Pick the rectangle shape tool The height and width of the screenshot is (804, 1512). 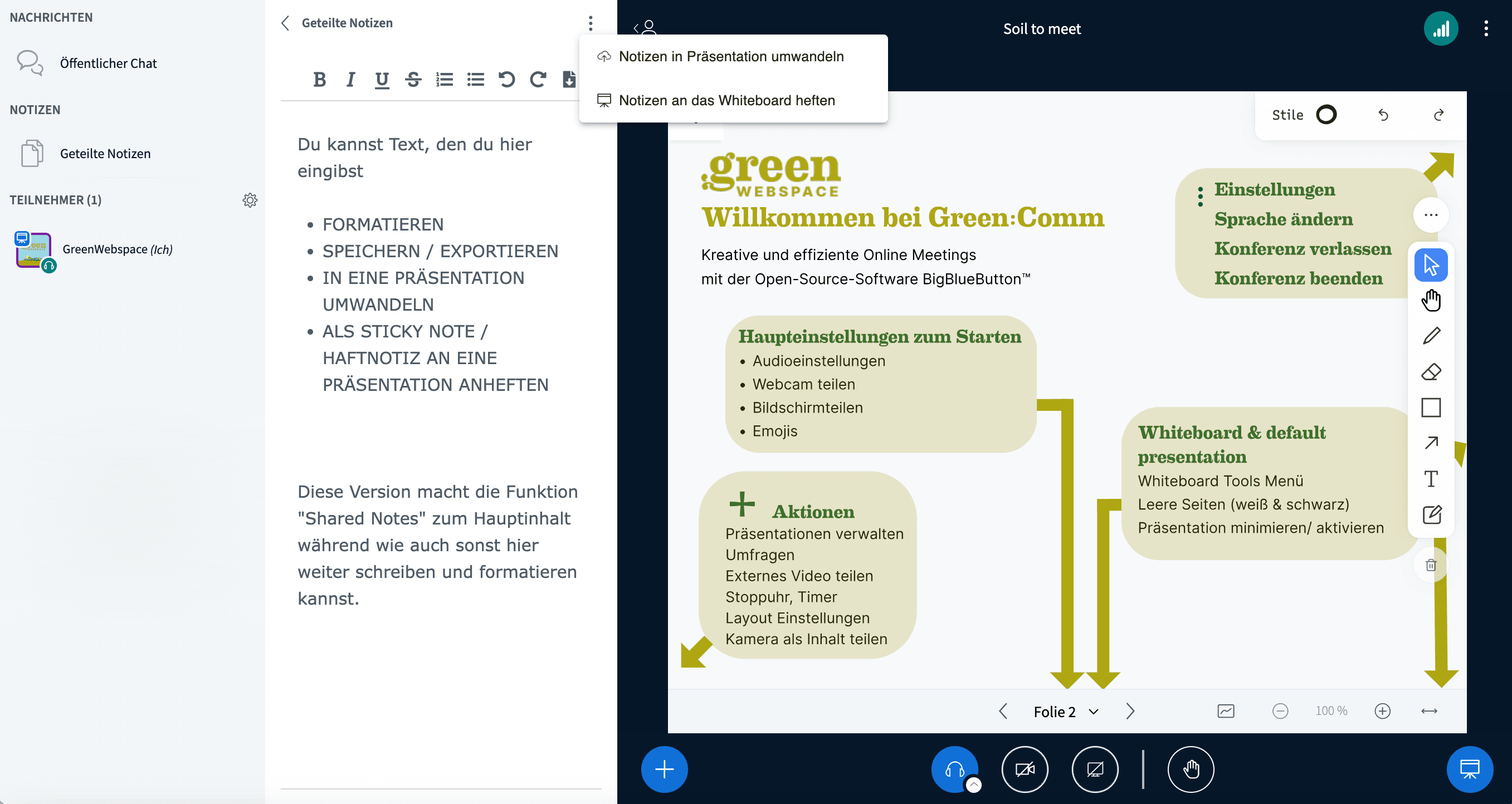[x=1431, y=408]
